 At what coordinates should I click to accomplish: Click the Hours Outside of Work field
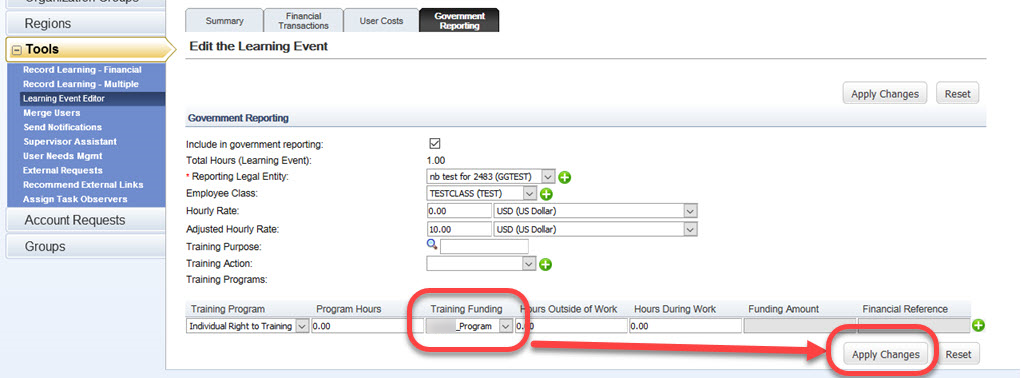(x=571, y=326)
